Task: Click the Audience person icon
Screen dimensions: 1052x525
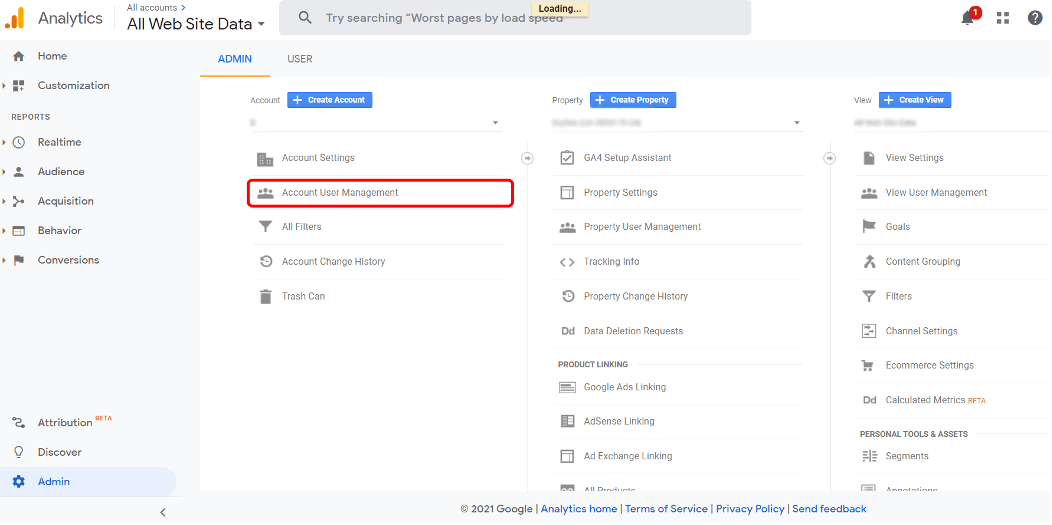Action: pos(19,172)
